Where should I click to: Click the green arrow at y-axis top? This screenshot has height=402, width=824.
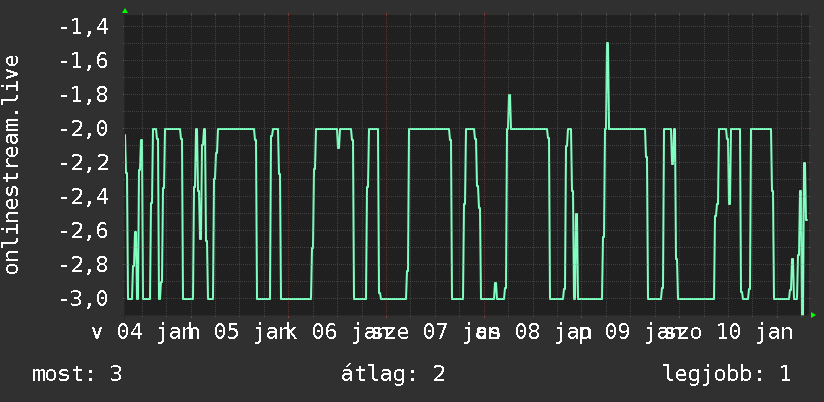point(125,11)
